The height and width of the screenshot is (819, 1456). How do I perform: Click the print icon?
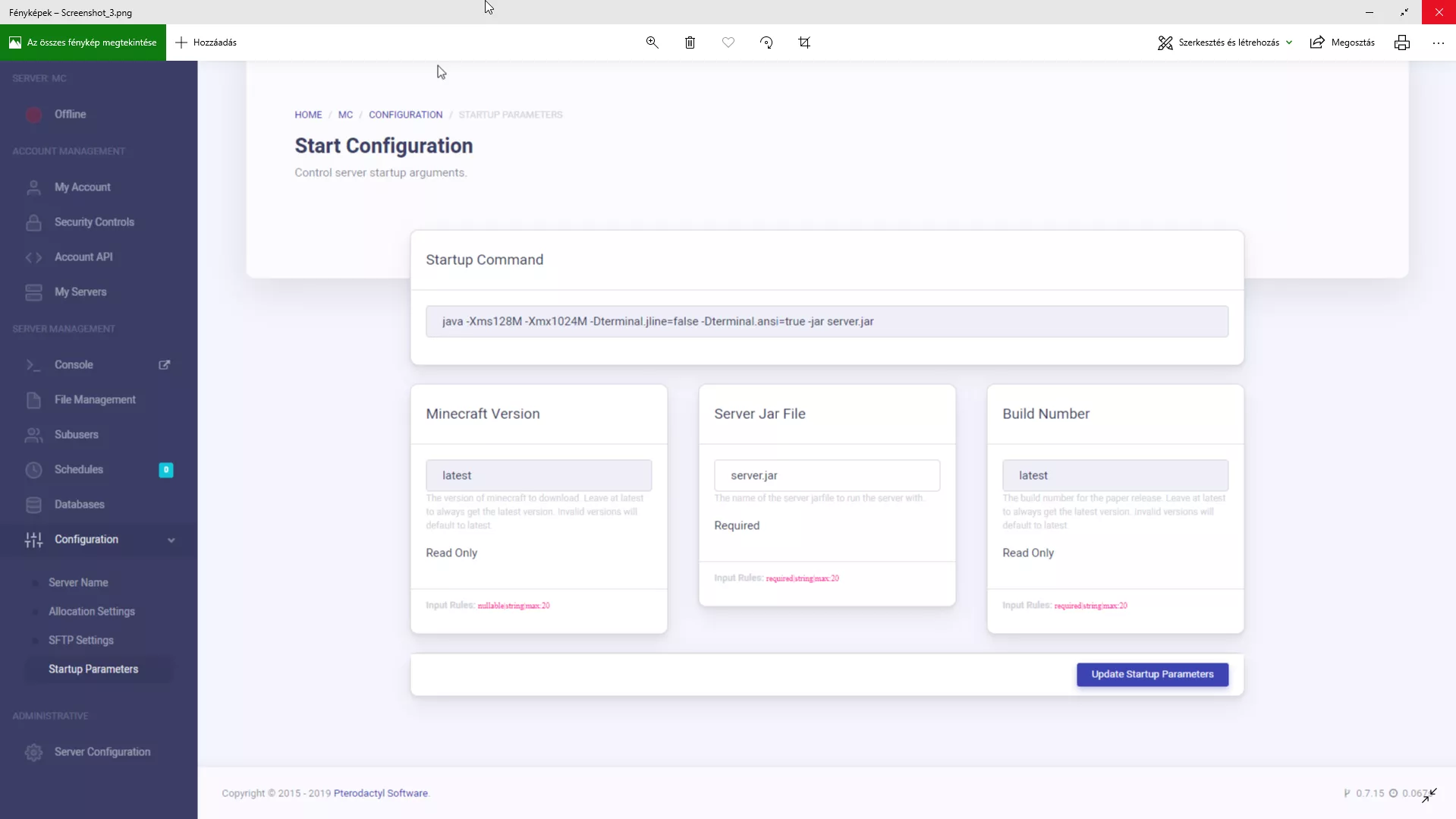click(1401, 43)
